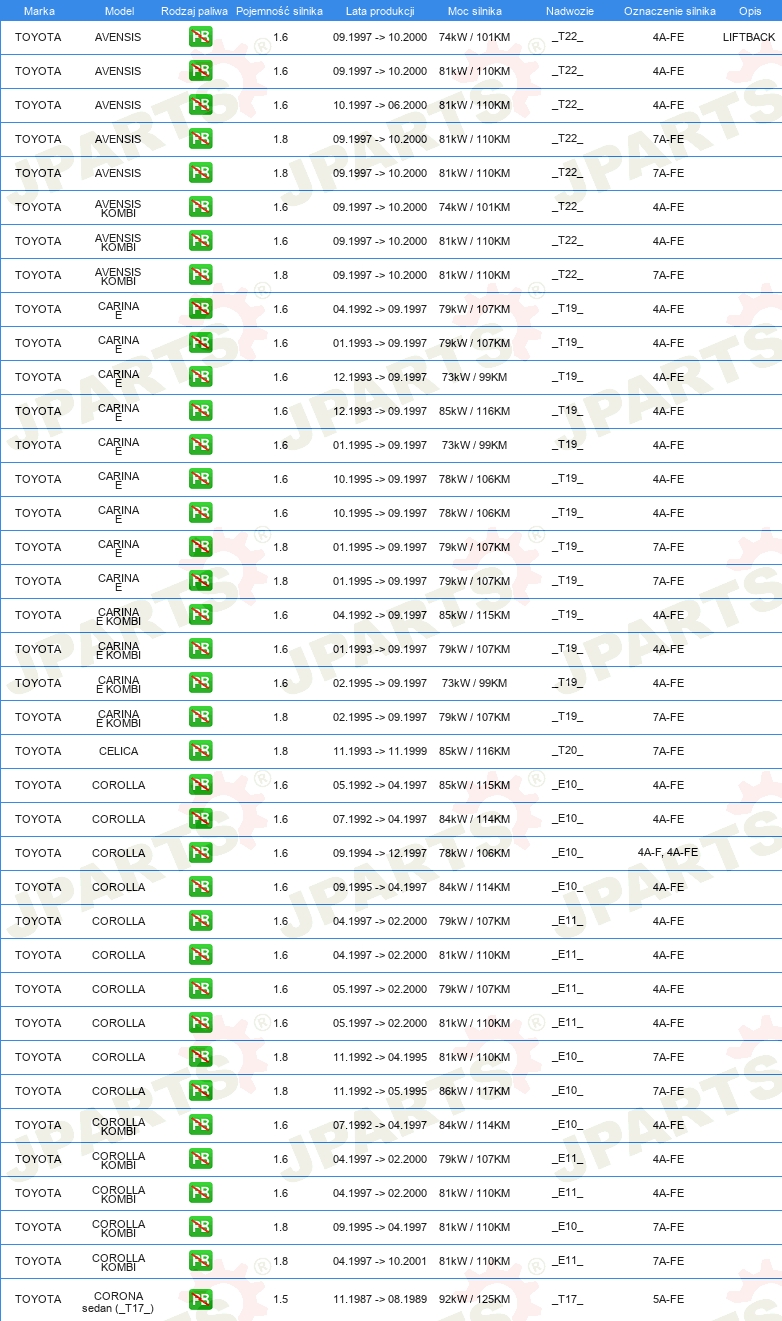Viewport: 782px width, 1321px height.
Task: Click the fuel icon in the CORONA sedan (_T17_) row
Action: (x=200, y=1299)
